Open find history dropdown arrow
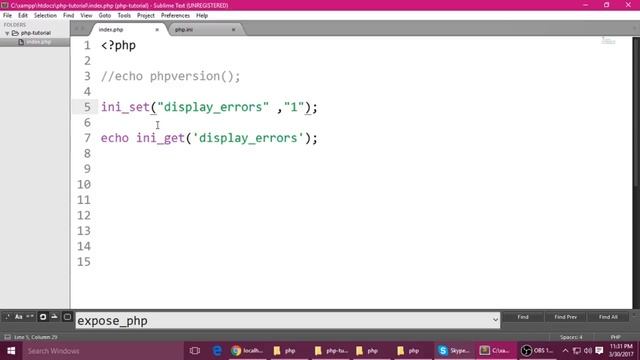 click(495, 320)
